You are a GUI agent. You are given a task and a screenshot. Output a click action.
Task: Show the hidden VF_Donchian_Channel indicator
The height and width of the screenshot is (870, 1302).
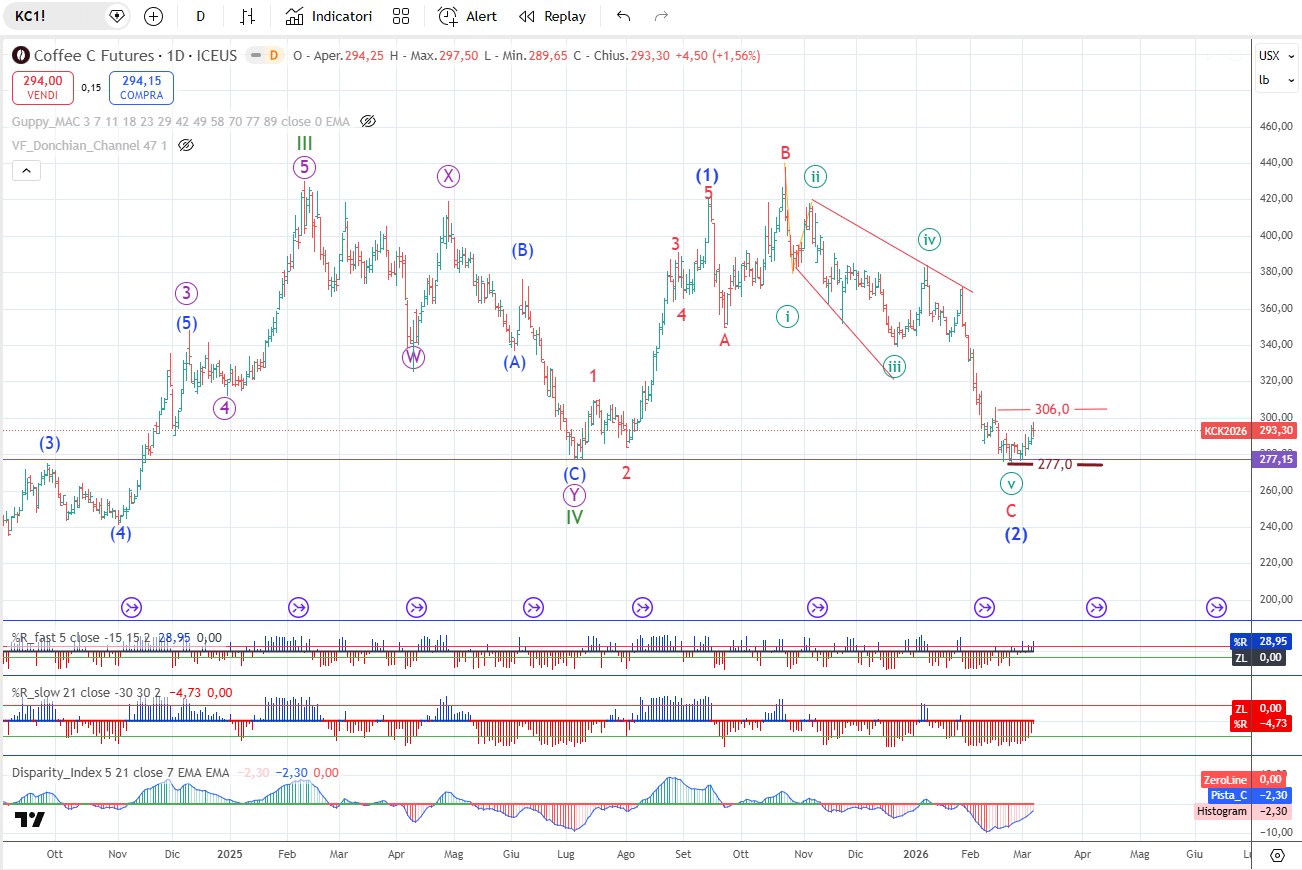(x=185, y=145)
